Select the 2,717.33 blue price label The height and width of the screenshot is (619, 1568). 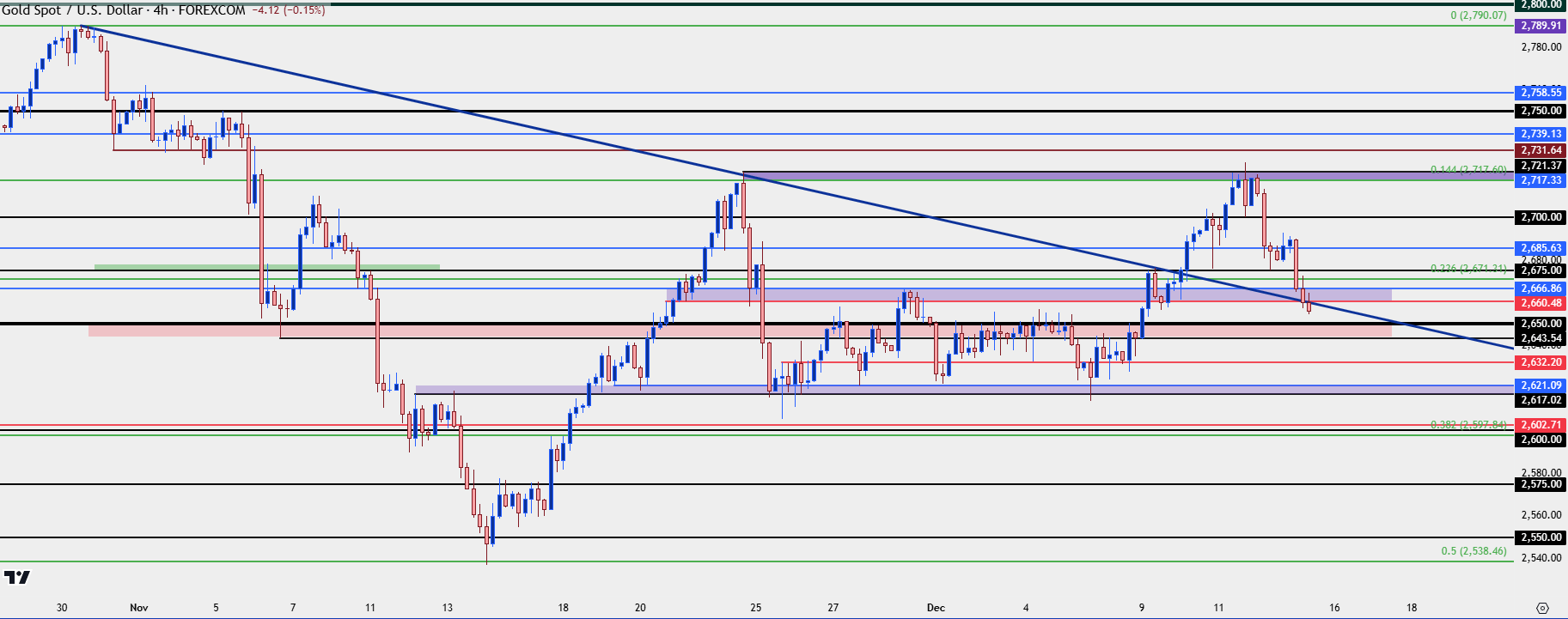(x=1541, y=180)
